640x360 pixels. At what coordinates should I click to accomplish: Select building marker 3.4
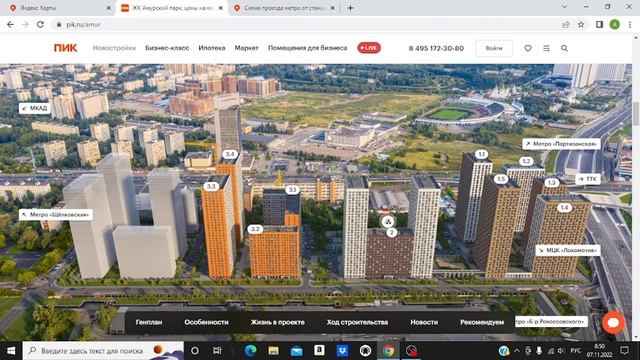coord(230,154)
